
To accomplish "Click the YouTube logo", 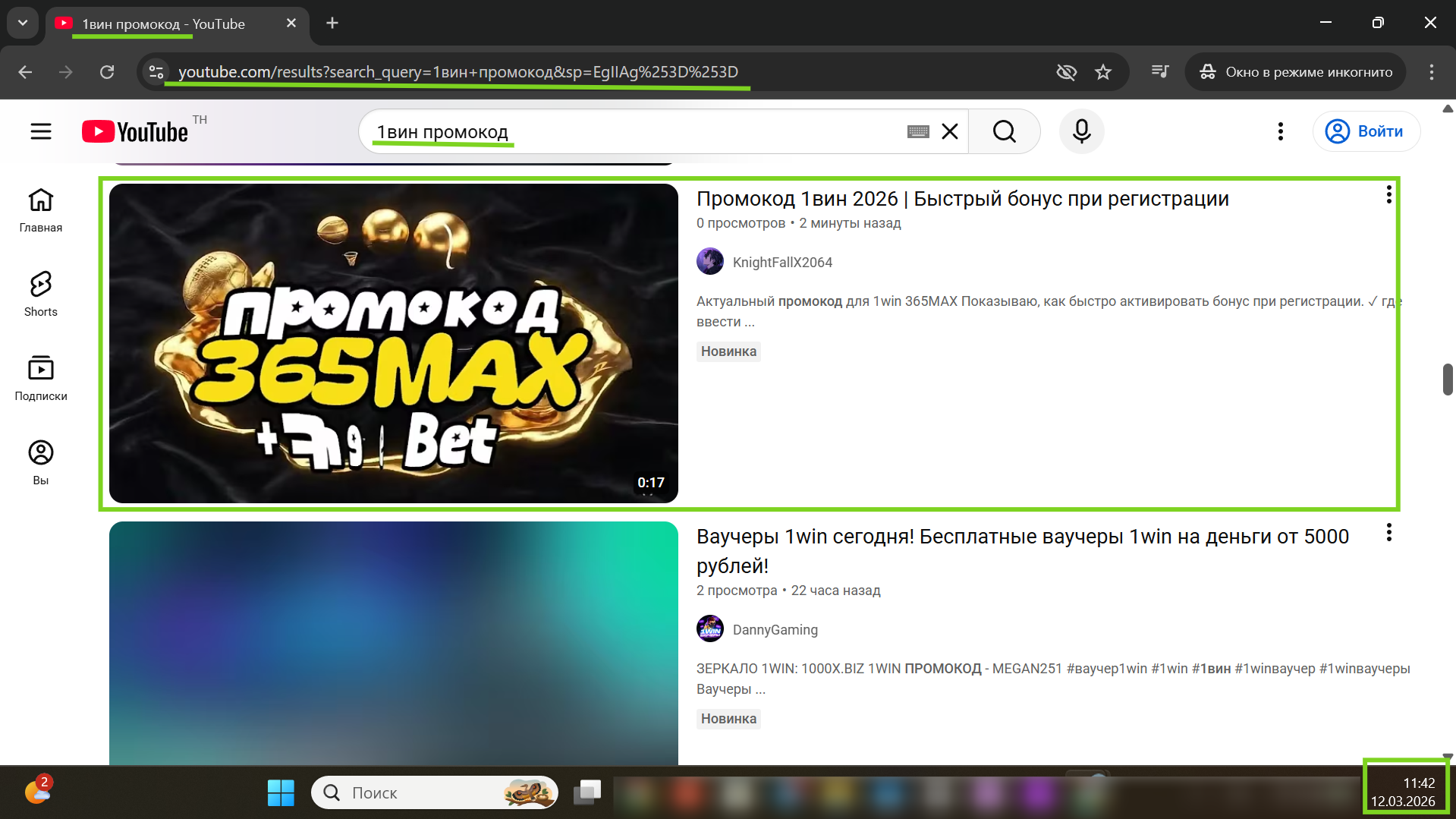I will 135,132.
